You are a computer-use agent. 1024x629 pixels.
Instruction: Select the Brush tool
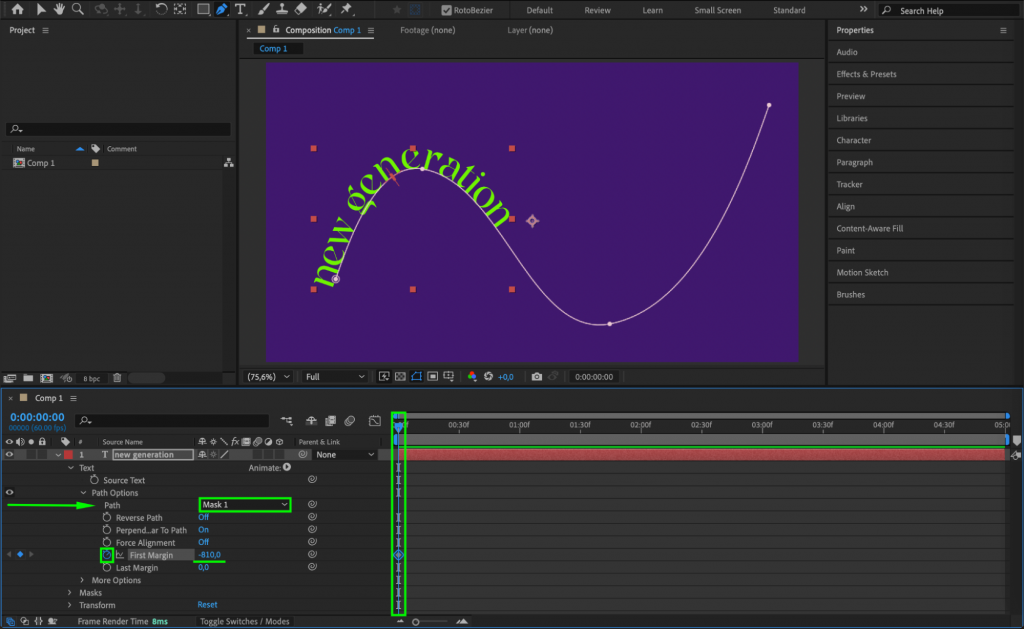tap(262, 10)
